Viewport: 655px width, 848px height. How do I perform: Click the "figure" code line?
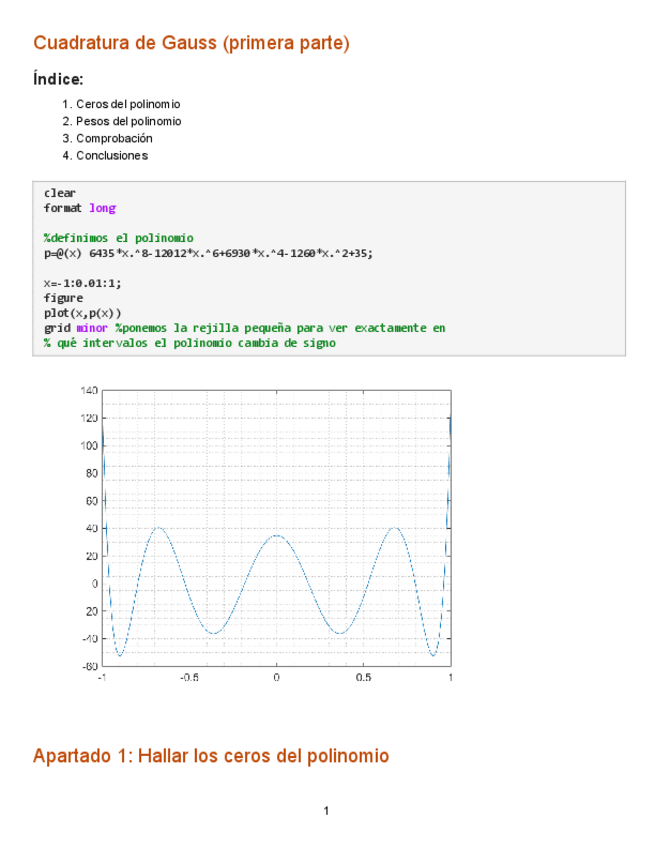63,298
